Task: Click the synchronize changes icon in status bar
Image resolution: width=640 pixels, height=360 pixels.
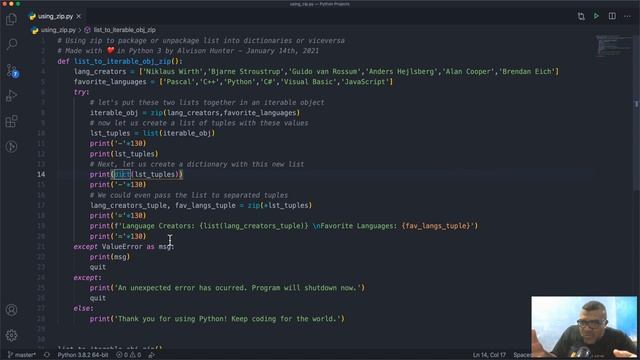Action: [47, 355]
